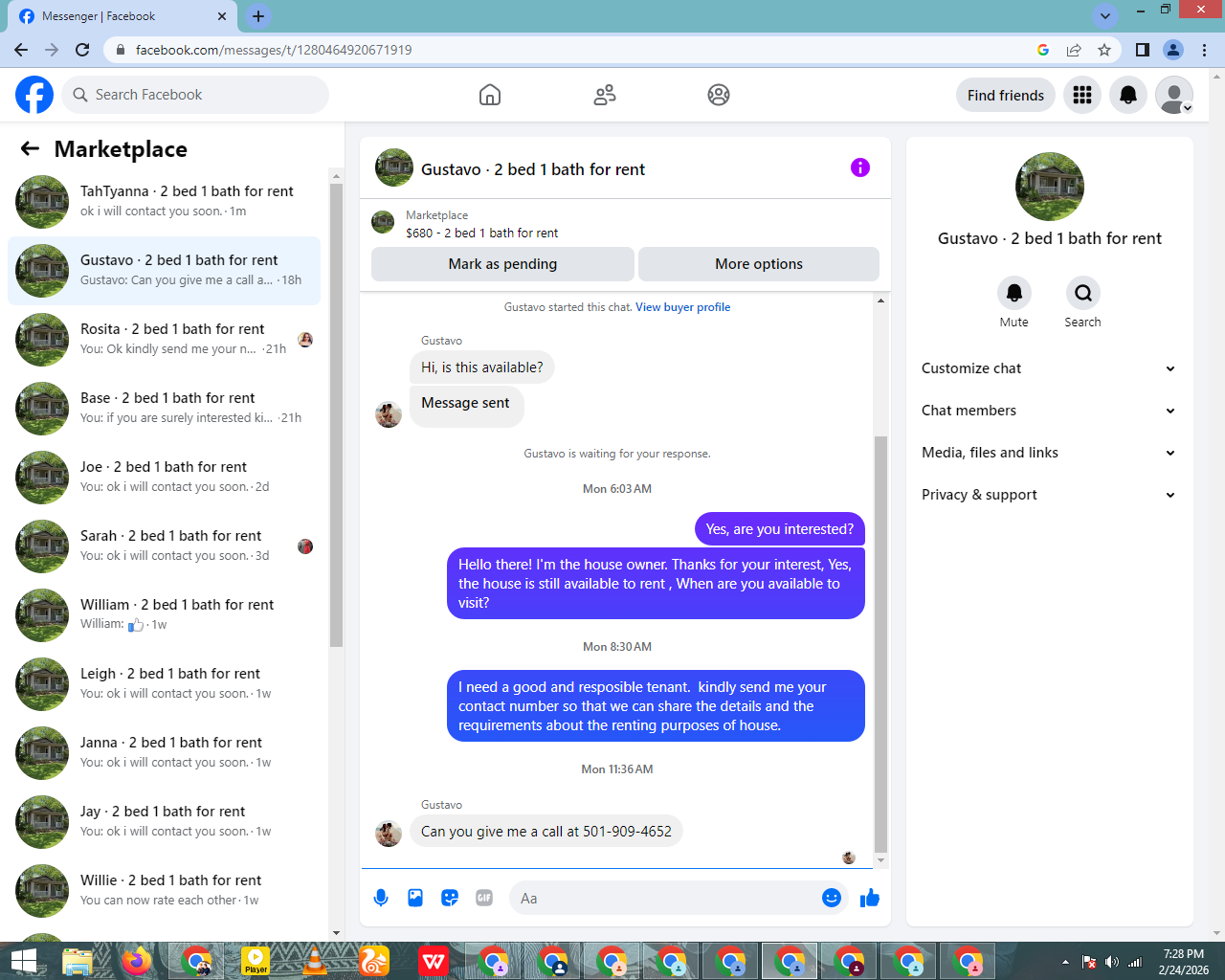Open the Windows Start menu
Image resolution: width=1225 pixels, height=980 pixels.
(23, 961)
